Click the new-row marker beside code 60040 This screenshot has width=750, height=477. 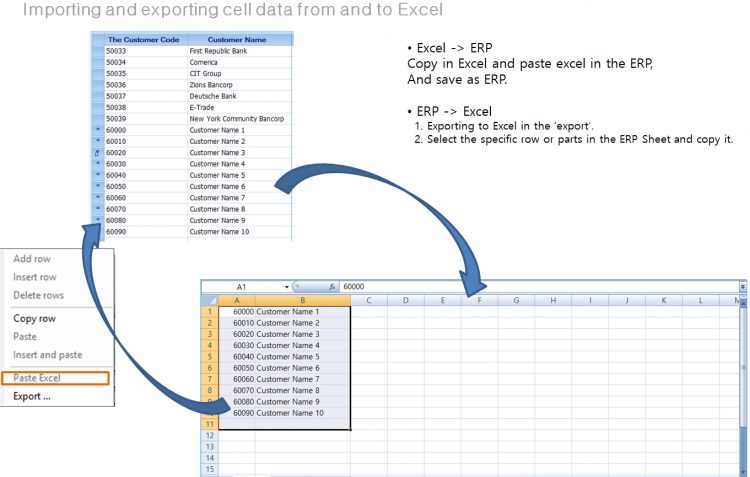(98, 175)
